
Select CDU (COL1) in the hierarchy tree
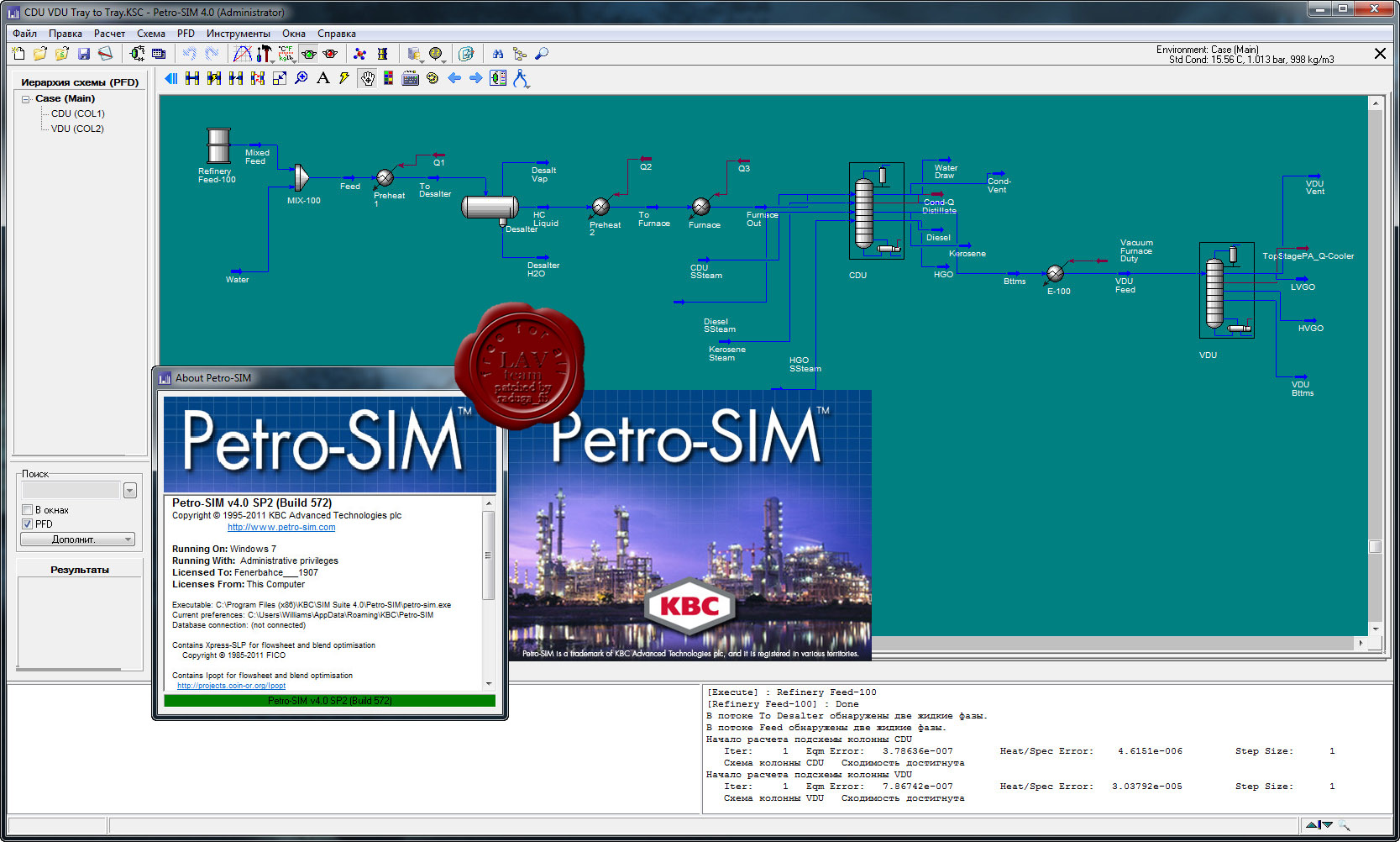coord(78,113)
